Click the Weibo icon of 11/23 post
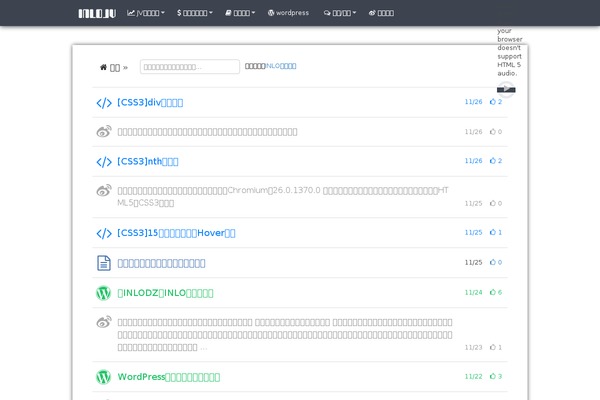Viewport: 600px width, 400px height. tap(104, 322)
